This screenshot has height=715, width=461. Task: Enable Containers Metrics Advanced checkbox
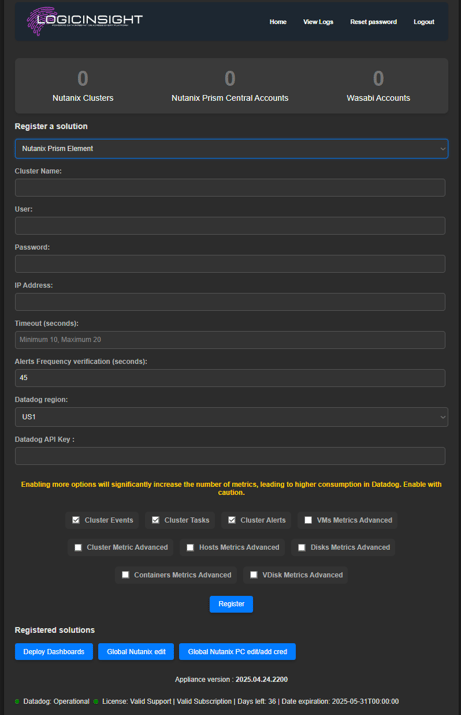point(125,575)
